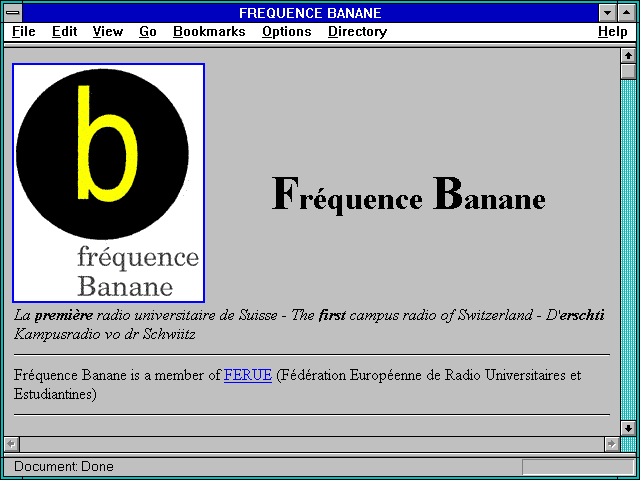
Task: Click the vertical scrollbar down arrow
Action: pos(628,428)
